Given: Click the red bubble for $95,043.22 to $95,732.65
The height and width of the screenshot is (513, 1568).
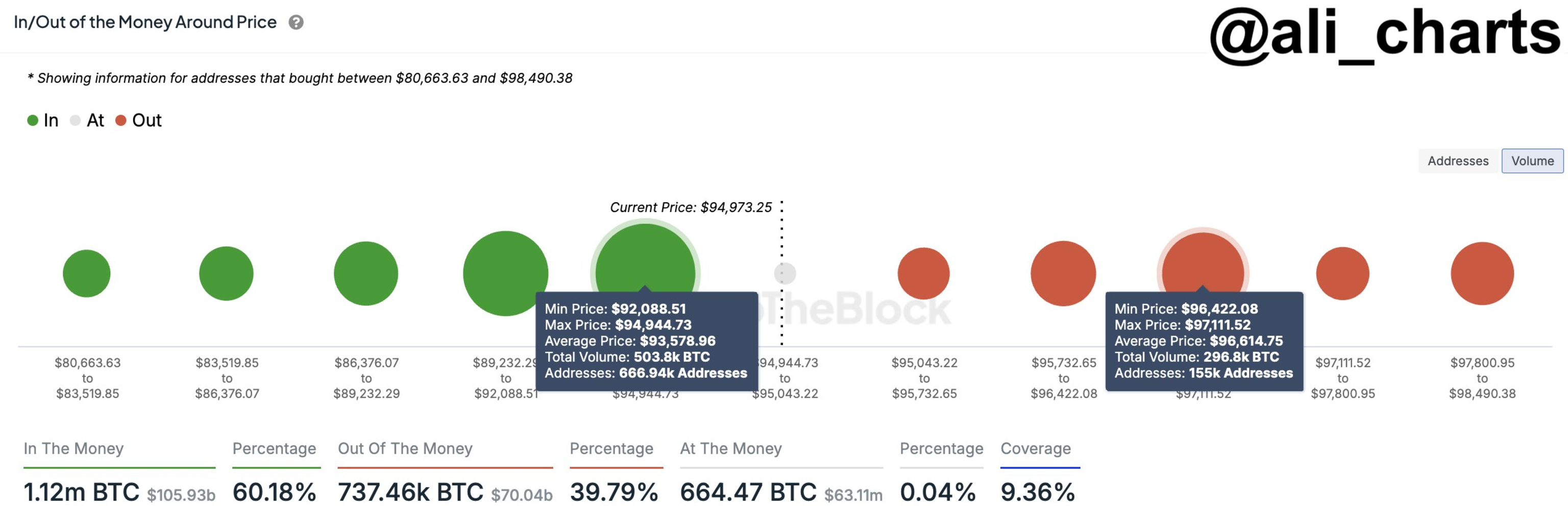Looking at the screenshot, I should pos(923,273).
